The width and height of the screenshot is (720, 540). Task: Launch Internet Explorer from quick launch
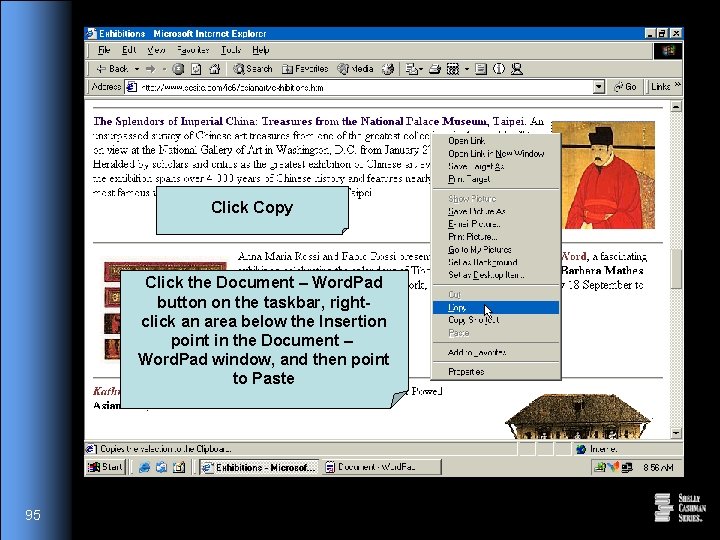tap(144, 467)
